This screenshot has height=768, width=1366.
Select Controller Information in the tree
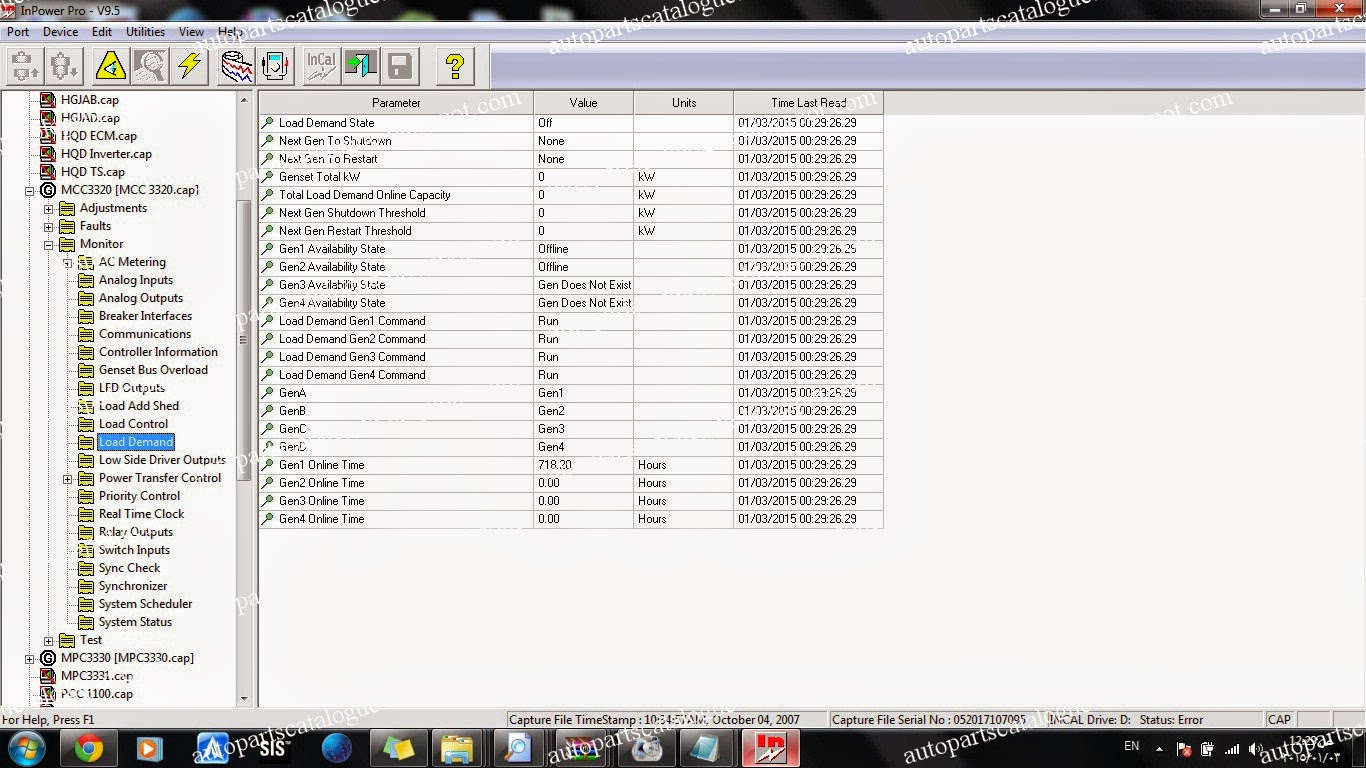tap(158, 352)
